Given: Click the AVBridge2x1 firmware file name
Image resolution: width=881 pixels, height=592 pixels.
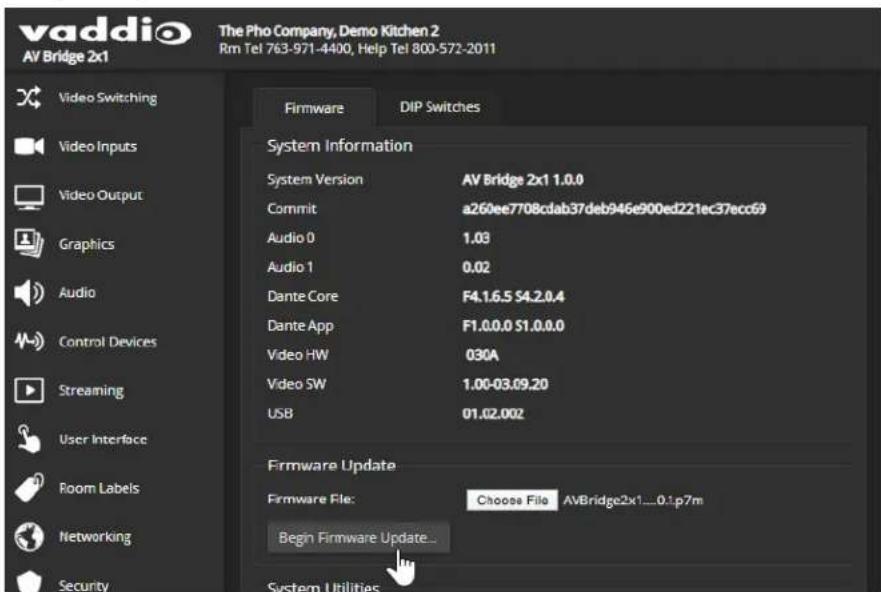Looking at the screenshot, I should tap(633, 500).
